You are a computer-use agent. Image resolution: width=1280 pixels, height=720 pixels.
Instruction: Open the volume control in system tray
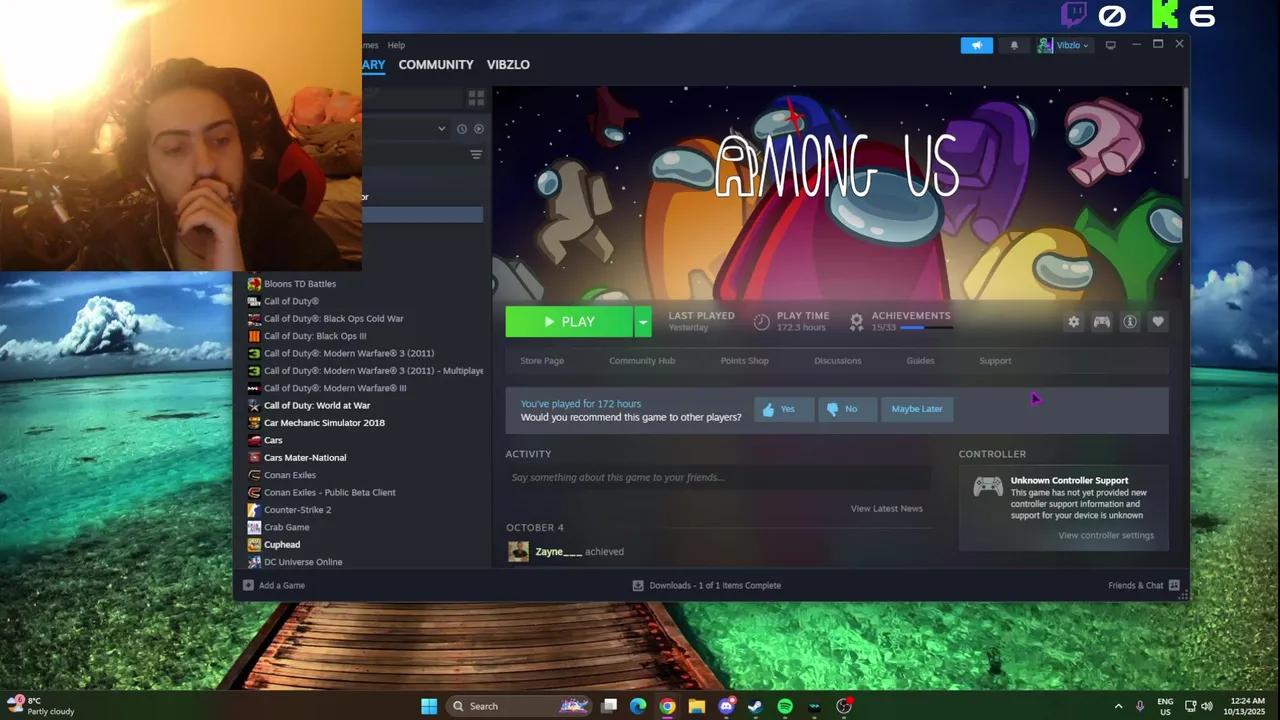click(x=1207, y=706)
